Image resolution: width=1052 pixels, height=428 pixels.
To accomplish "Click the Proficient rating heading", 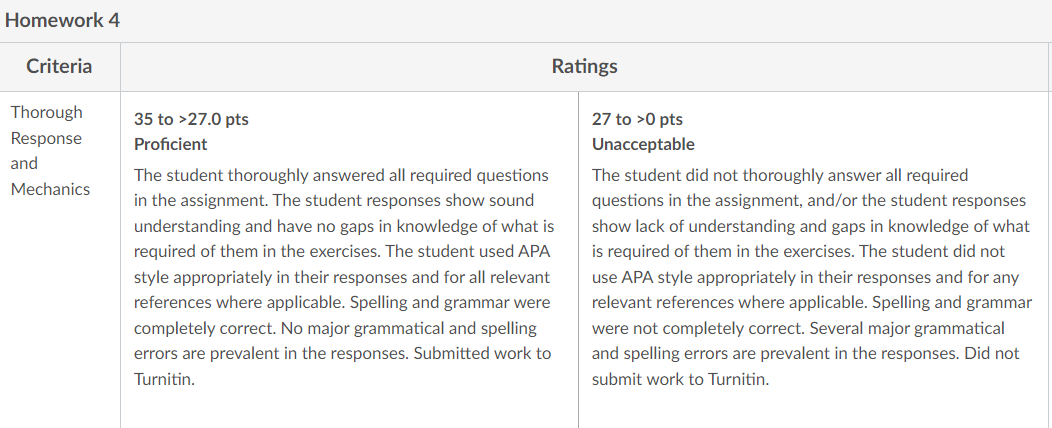I will pos(170,144).
